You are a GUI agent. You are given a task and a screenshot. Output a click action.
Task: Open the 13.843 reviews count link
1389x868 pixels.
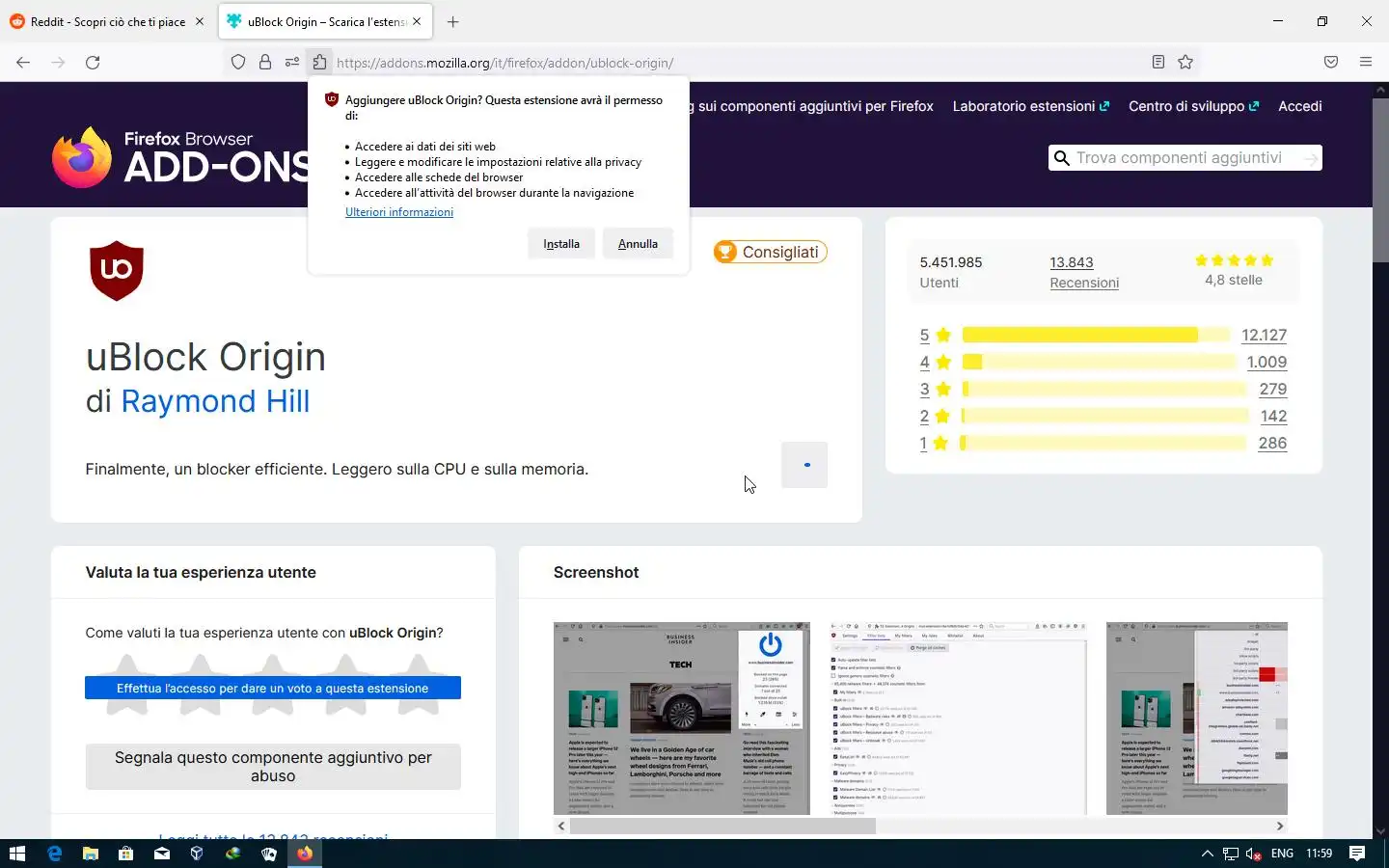pos(1072,262)
